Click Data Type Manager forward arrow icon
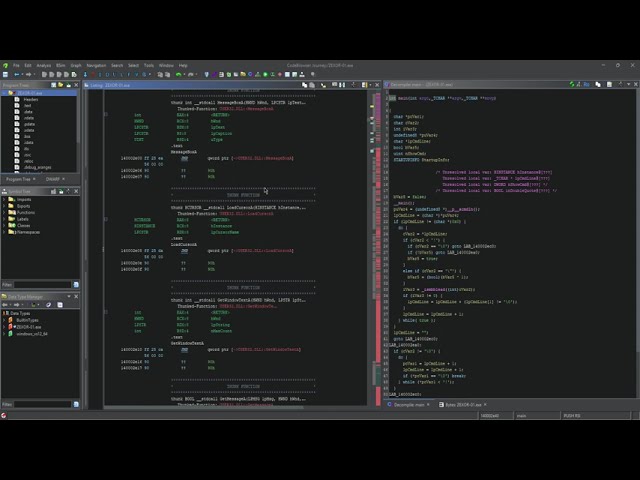 tap(17, 305)
